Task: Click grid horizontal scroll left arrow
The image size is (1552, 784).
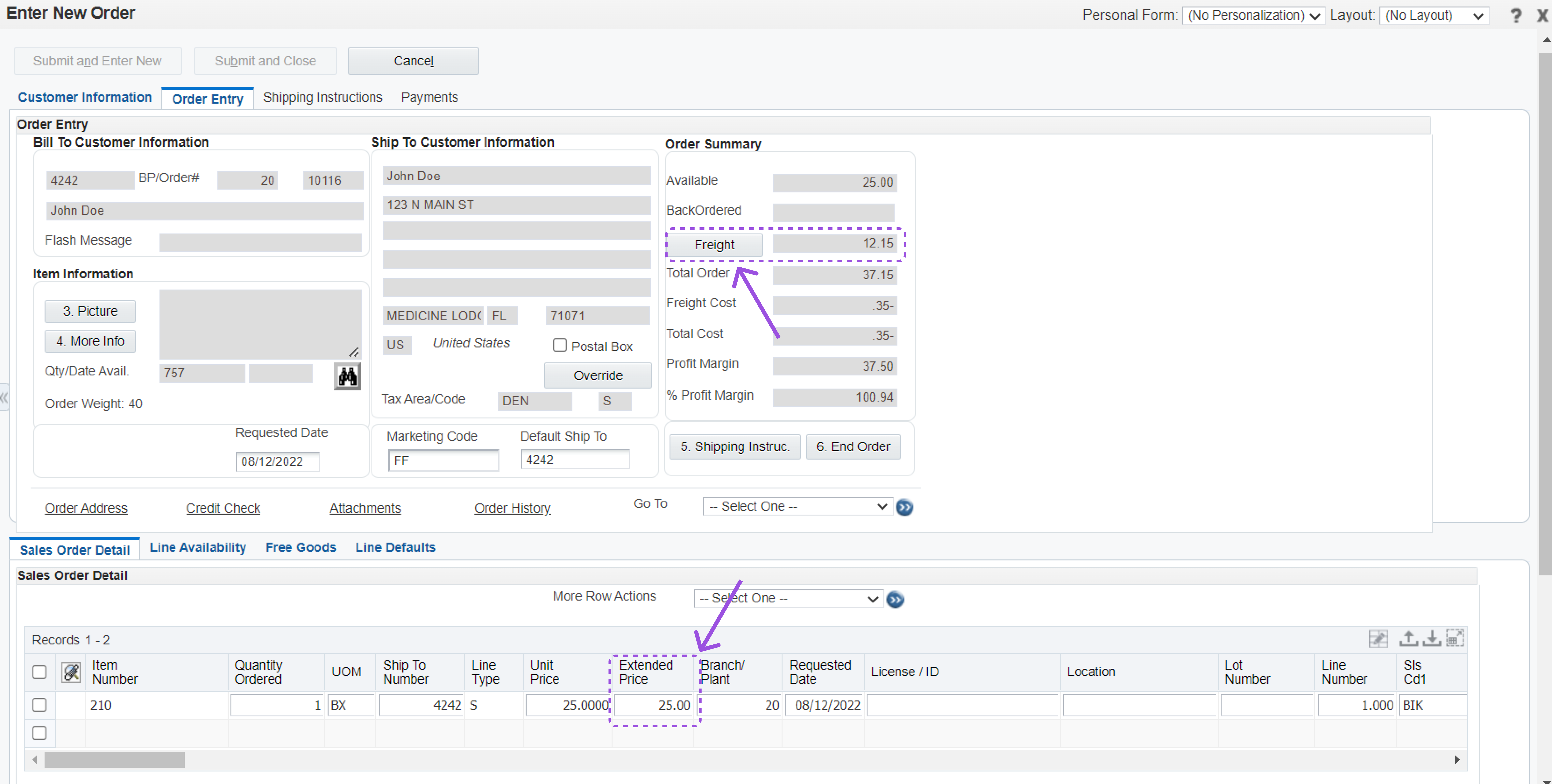Action: click(35, 760)
